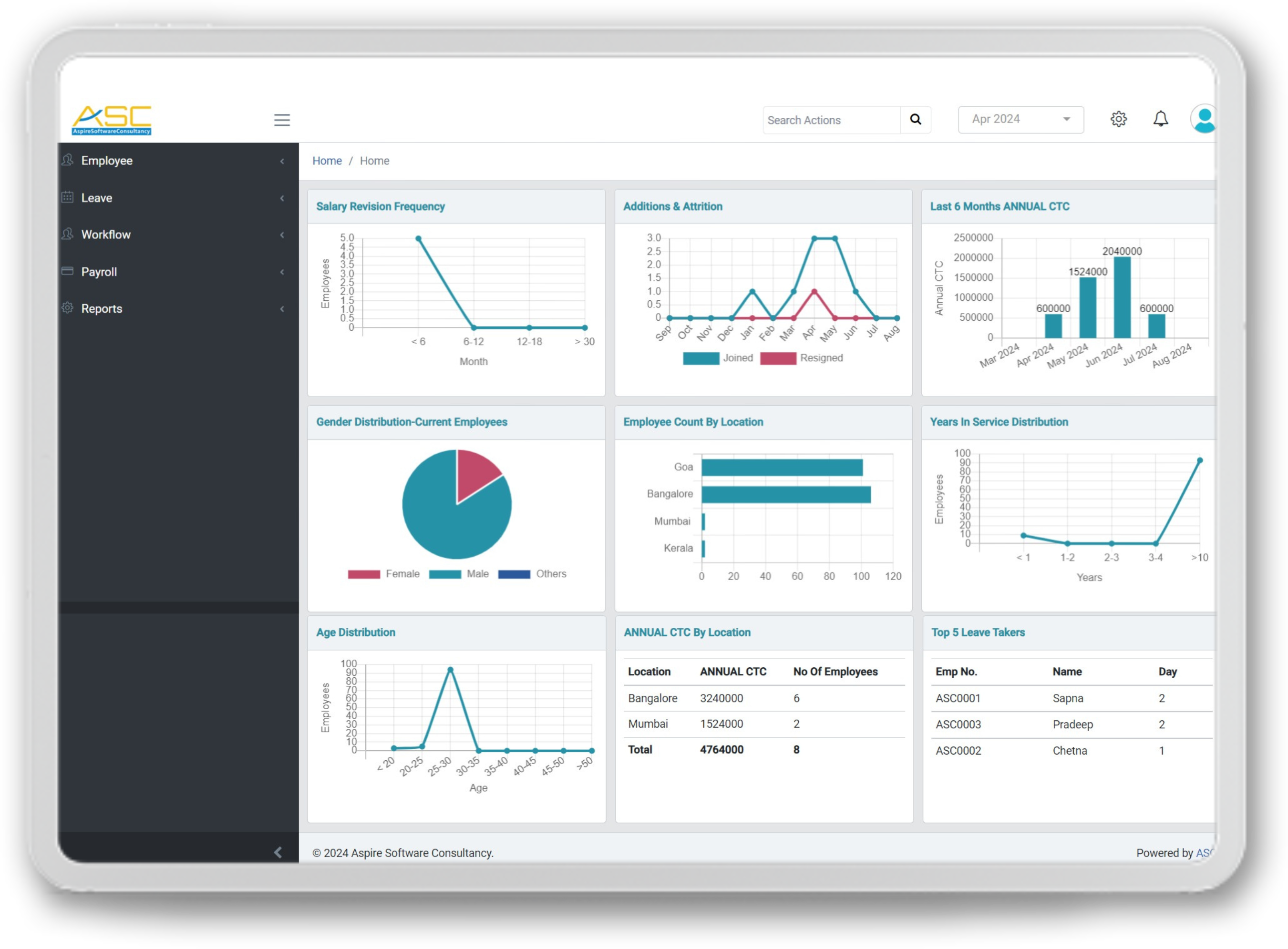
Task: Collapse the sidebar with bottom arrow
Action: 278,852
